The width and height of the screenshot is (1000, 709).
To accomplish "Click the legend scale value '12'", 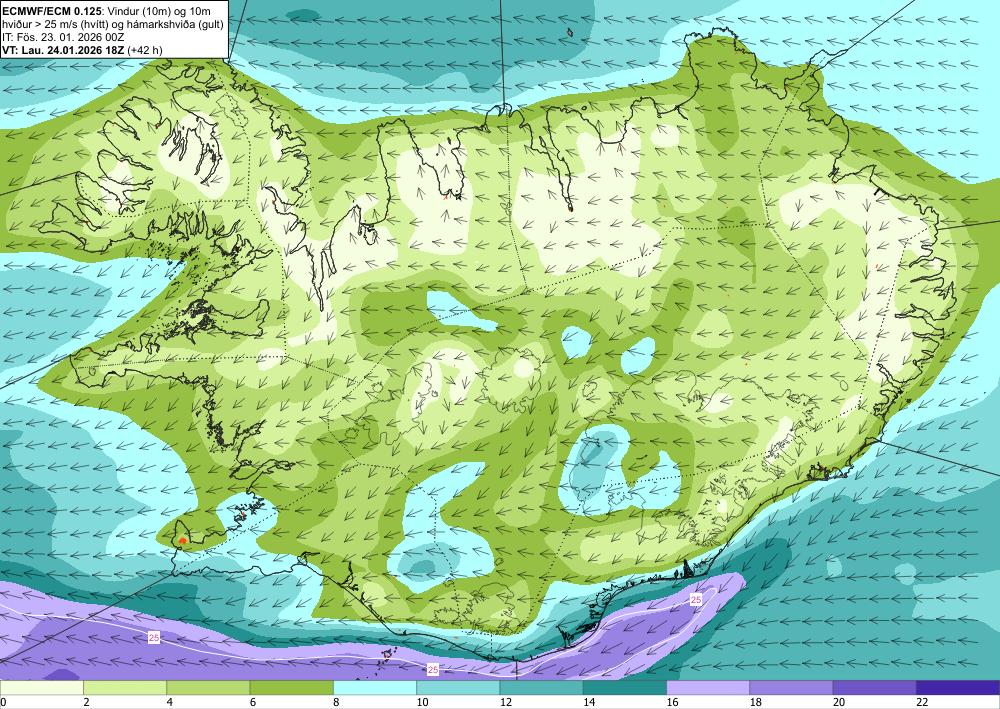I will tap(505, 703).
